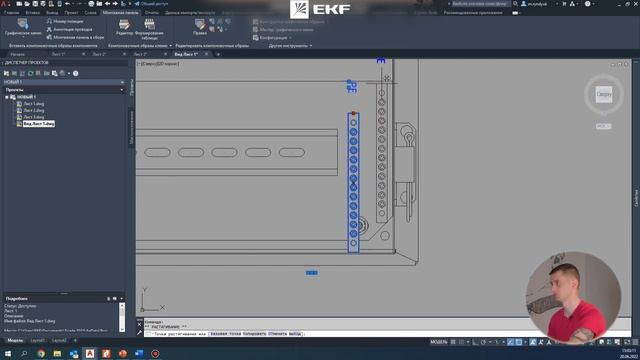The width and height of the screenshot is (640, 360).
Task: Switch to the Схема ribbon tab
Action: pyautogui.click(x=90, y=13)
